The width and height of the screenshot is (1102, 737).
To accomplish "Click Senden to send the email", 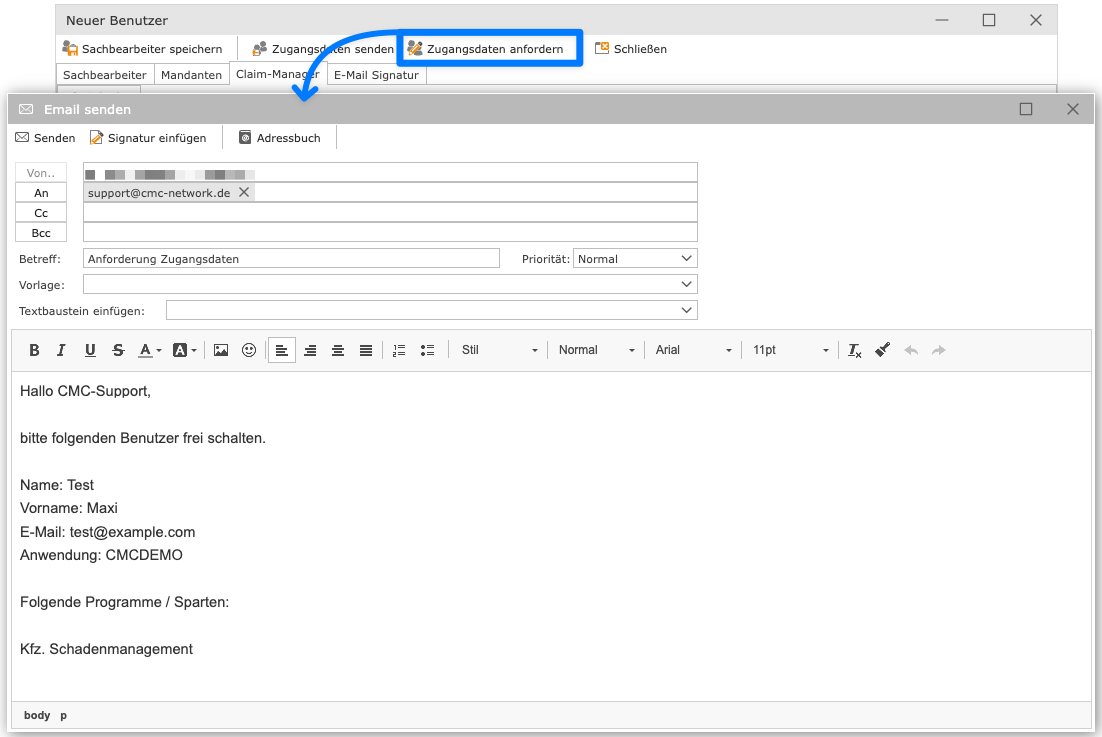I will [x=45, y=138].
